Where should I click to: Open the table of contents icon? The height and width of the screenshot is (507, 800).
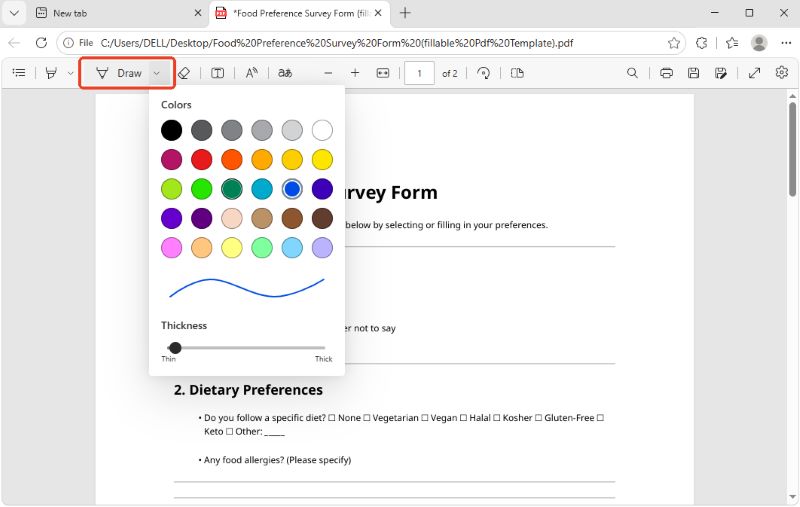tap(19, 73)
